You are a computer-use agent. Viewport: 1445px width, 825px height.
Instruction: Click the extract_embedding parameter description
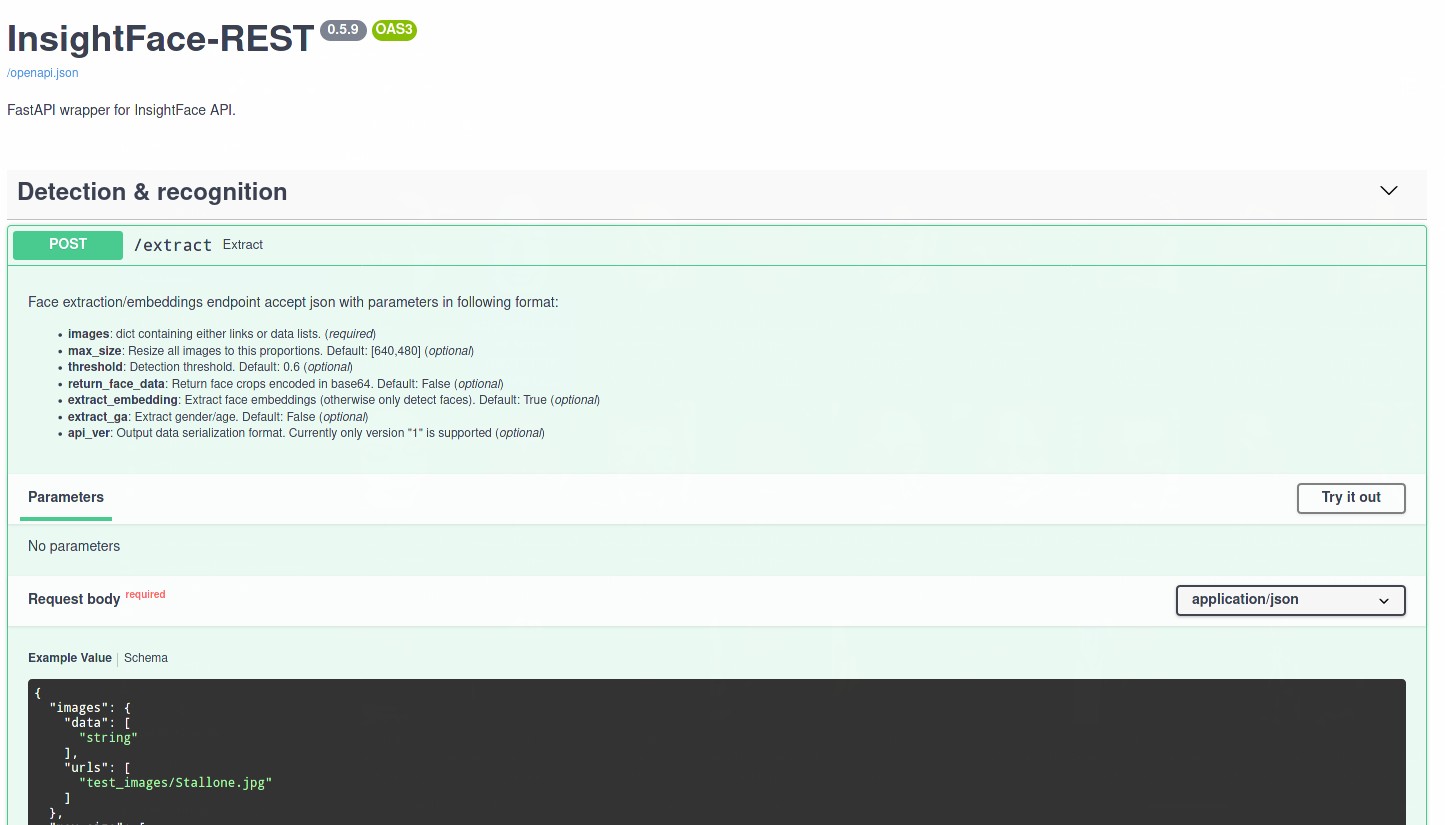[333, 400]
